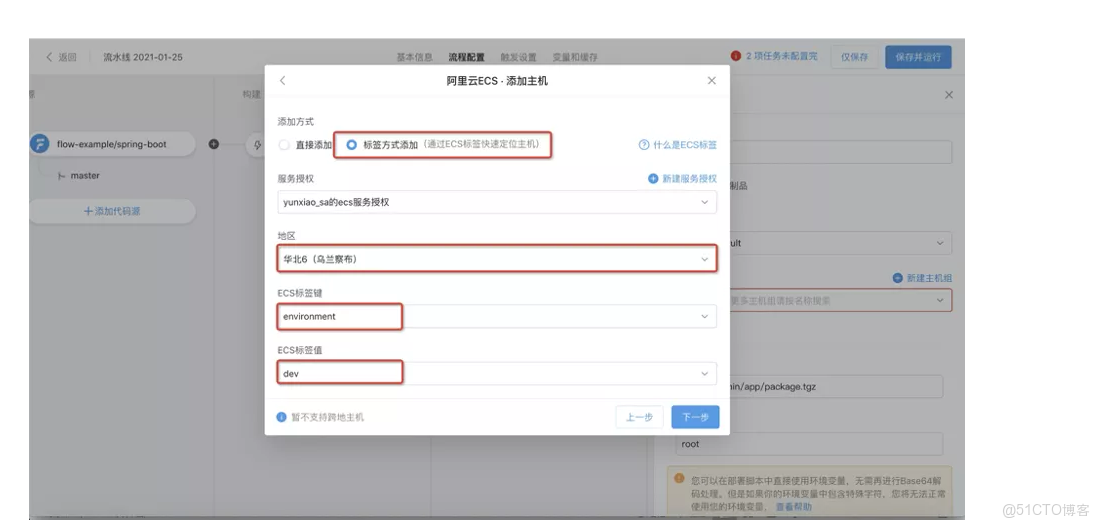Click the lightning icon build node
Viewport: 1100px width, 527px height.
[x=257, y=145]
